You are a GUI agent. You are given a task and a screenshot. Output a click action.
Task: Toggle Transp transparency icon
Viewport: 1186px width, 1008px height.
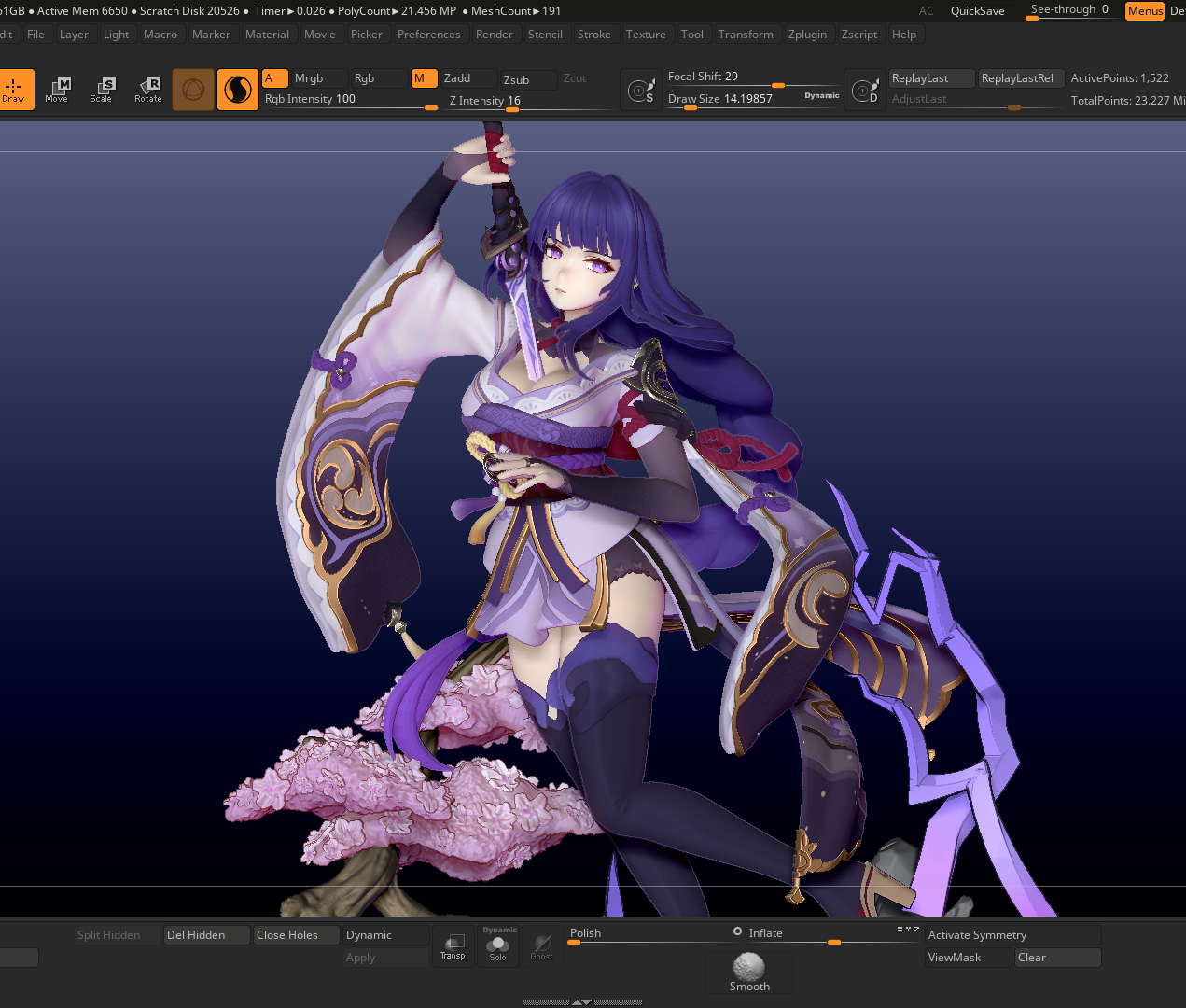(x=453, y=946)
